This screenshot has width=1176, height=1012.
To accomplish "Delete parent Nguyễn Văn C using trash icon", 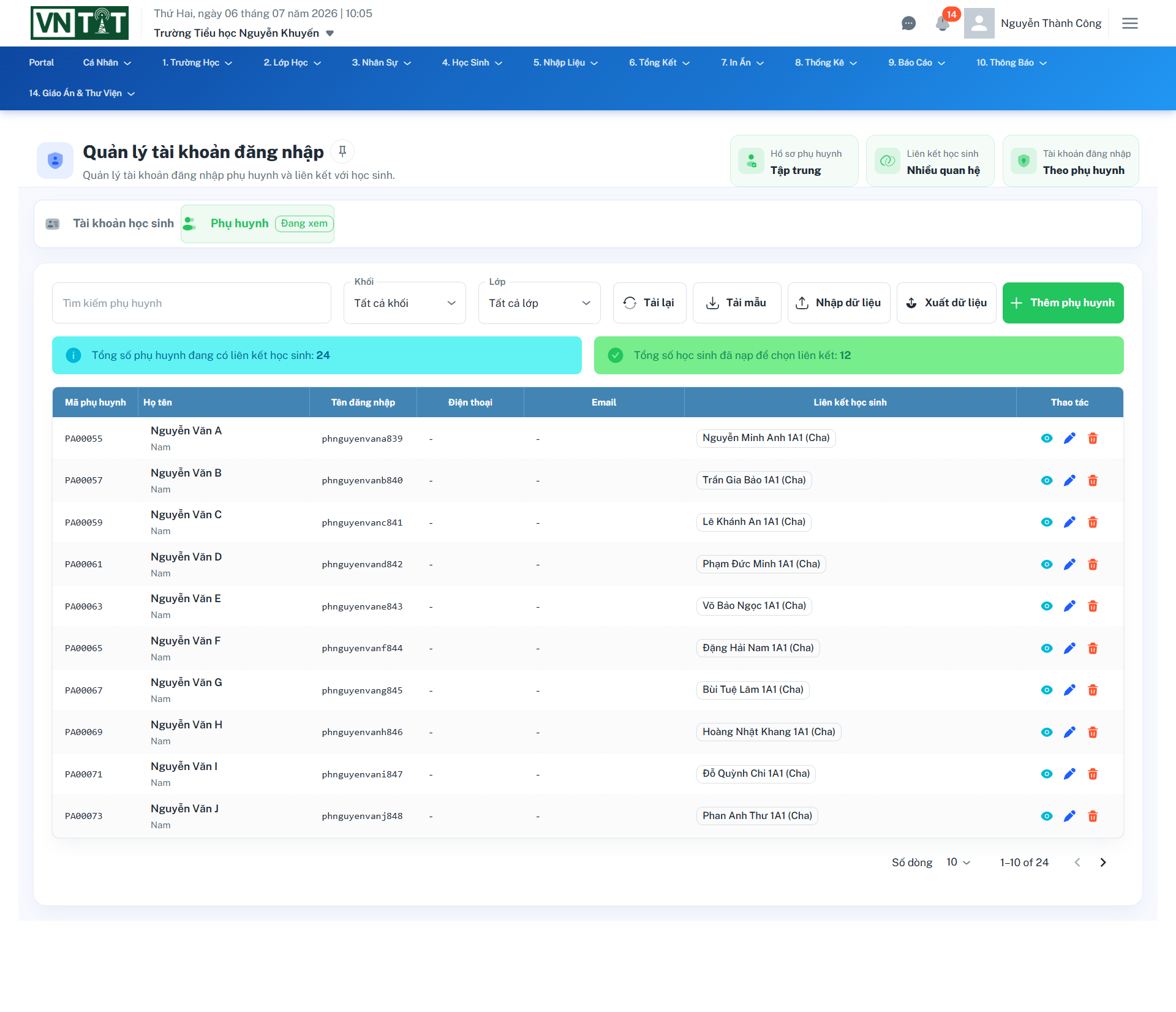I will [1093, 522].
